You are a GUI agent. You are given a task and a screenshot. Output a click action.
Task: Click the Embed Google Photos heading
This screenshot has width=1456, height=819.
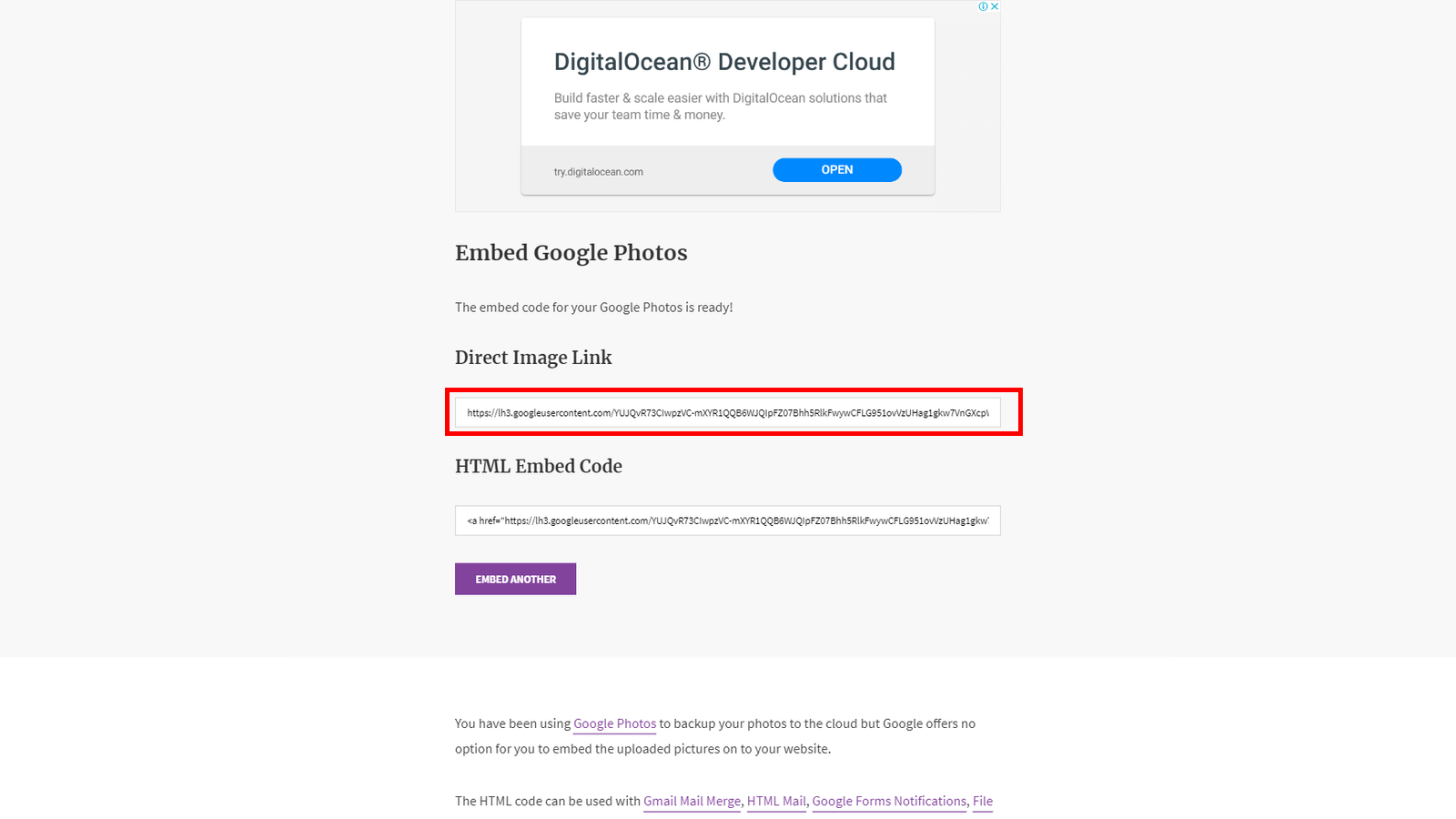571,254
